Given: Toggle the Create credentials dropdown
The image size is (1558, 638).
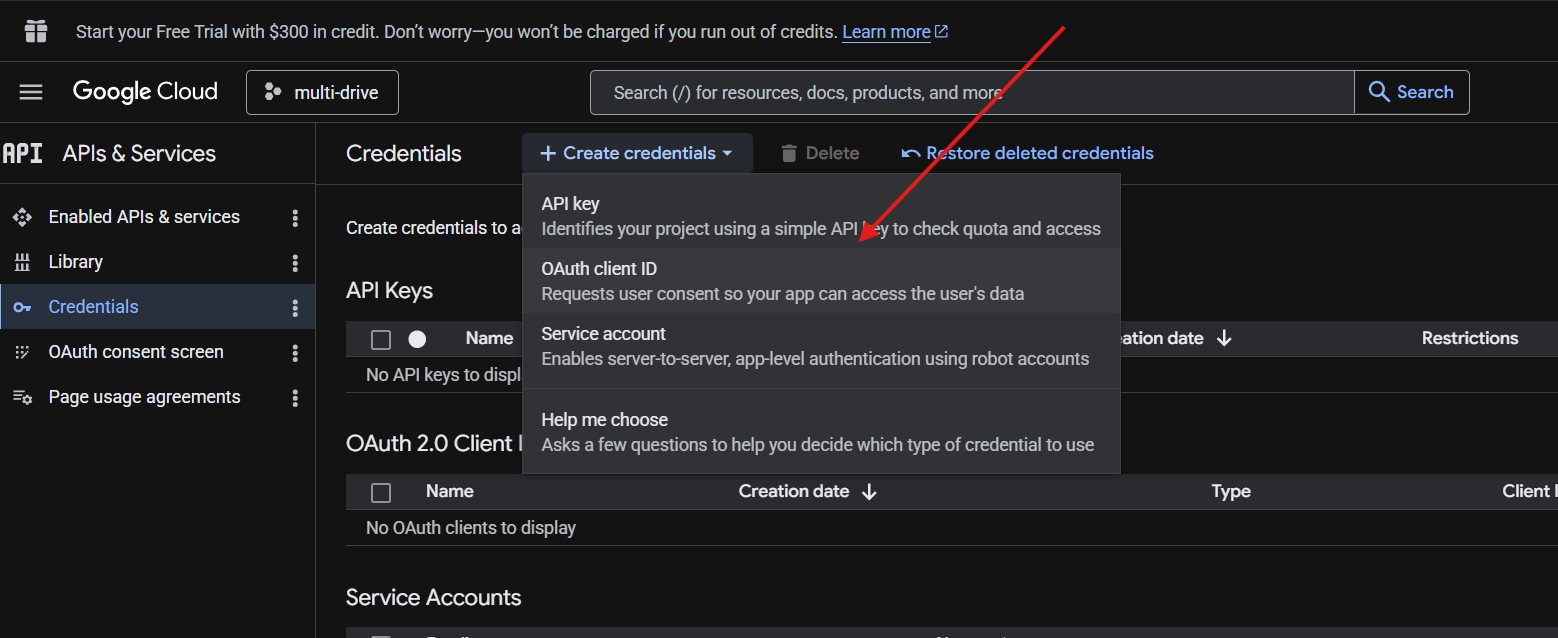Looking at the screenshot, I should pos(637,153).
